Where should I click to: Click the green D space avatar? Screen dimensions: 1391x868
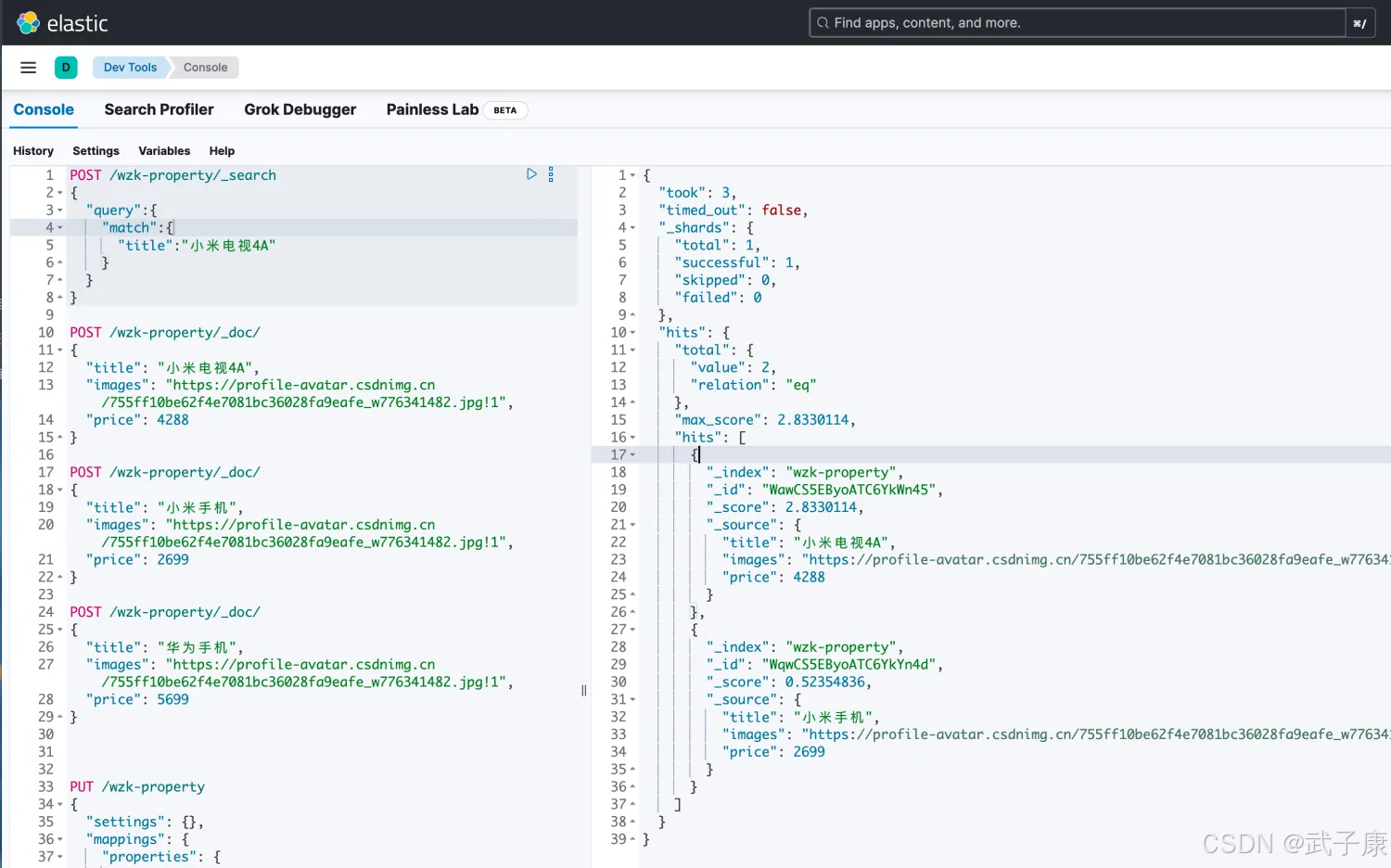(x=66, y=68)
